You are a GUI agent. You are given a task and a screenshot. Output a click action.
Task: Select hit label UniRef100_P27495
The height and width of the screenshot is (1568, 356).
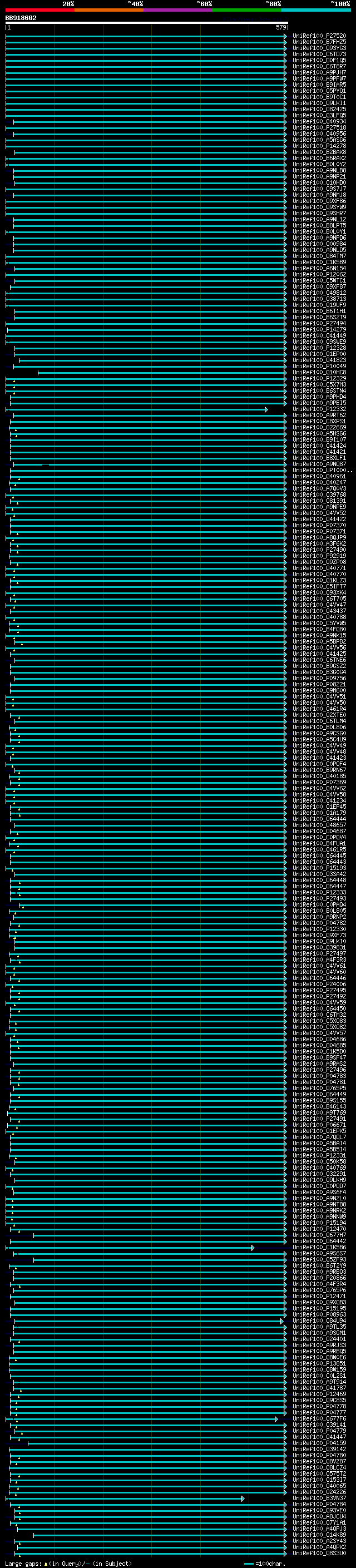pyautogui.click(x=319, y=990)
